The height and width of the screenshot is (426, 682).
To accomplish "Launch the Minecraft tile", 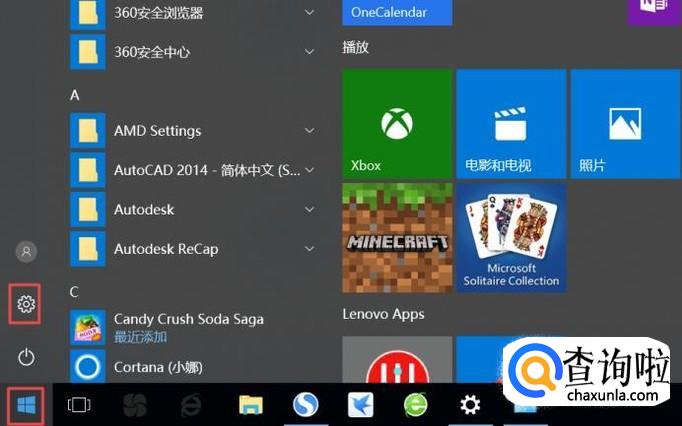I will (x=397, y=237).
